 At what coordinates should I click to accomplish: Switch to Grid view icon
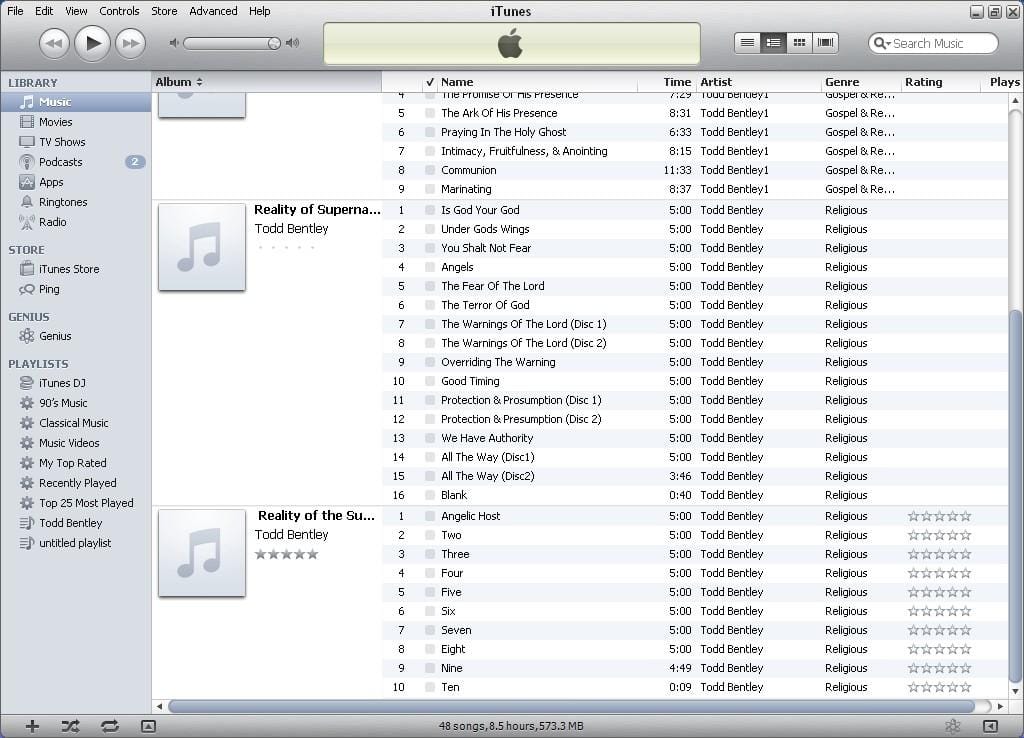pyautogui.click(x=799, y=42)
